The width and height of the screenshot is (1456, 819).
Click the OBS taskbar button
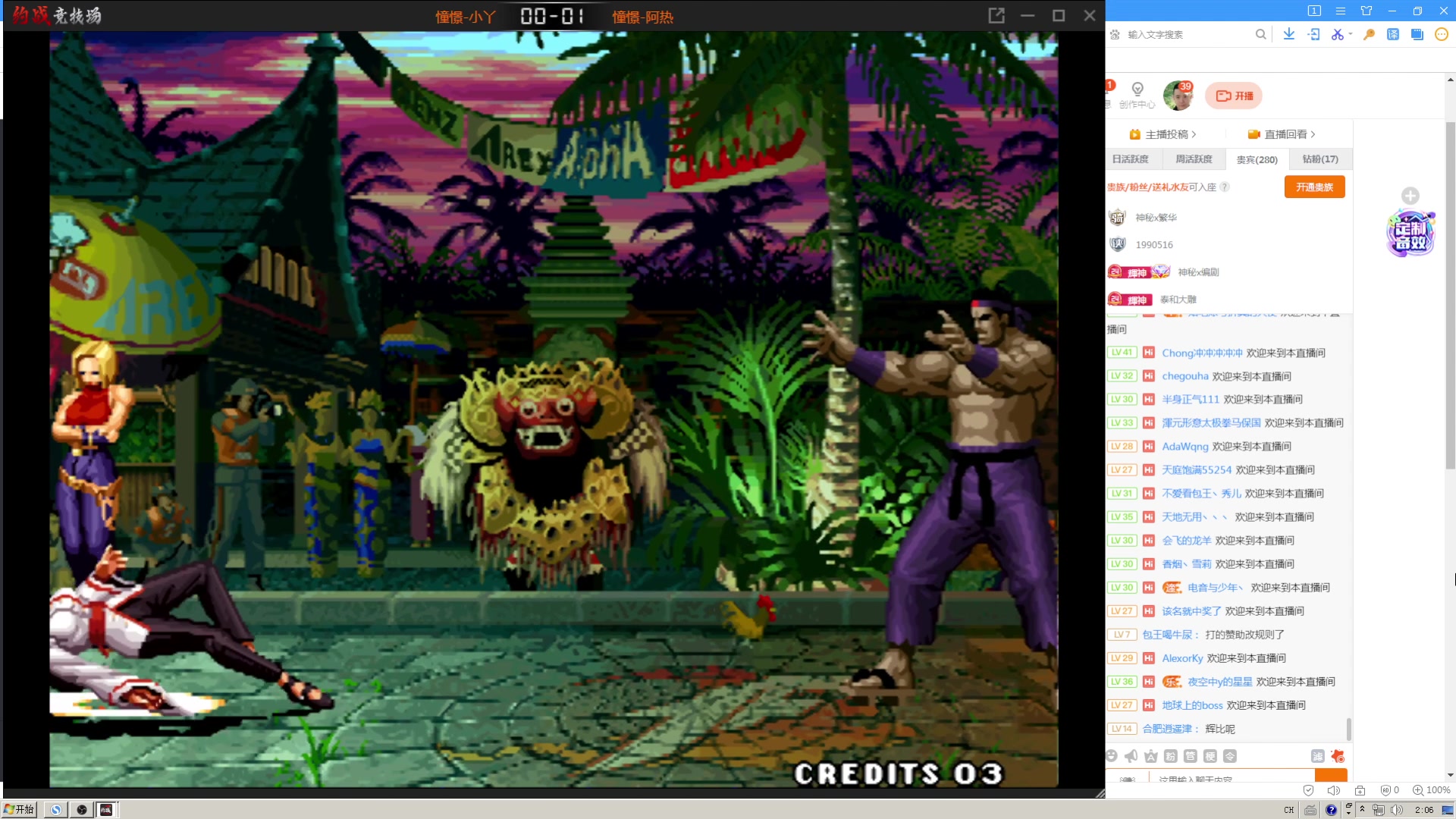pyautogui.click(x=82, y=810)
